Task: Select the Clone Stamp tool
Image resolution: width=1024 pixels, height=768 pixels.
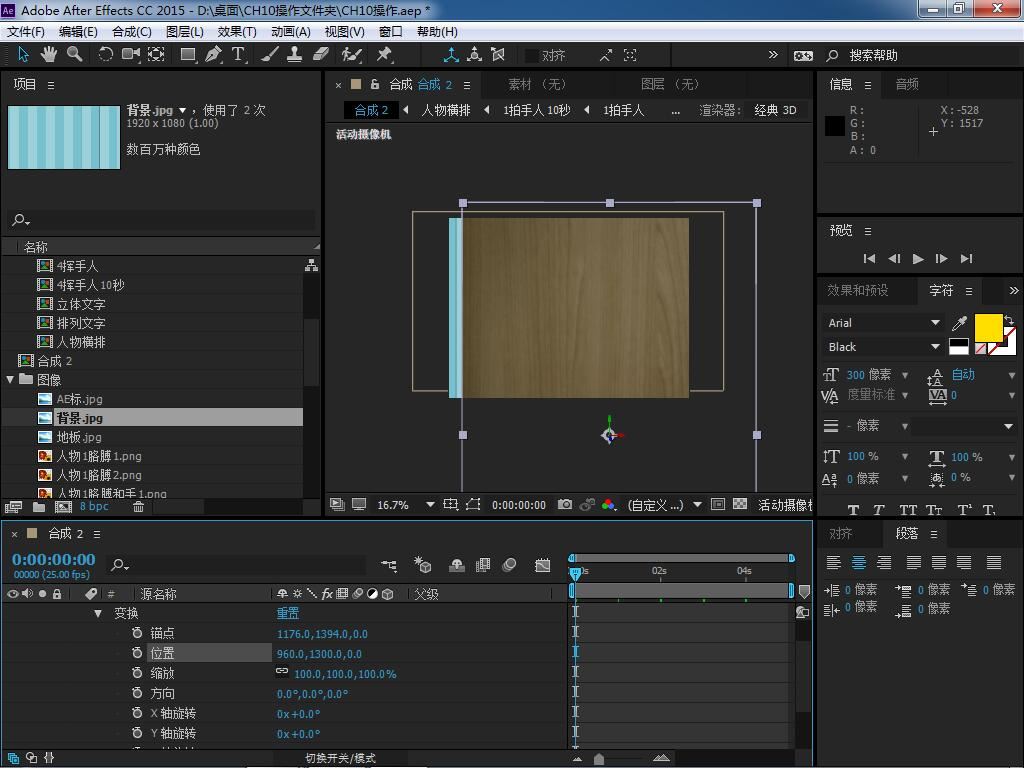Action: [295, 54]
